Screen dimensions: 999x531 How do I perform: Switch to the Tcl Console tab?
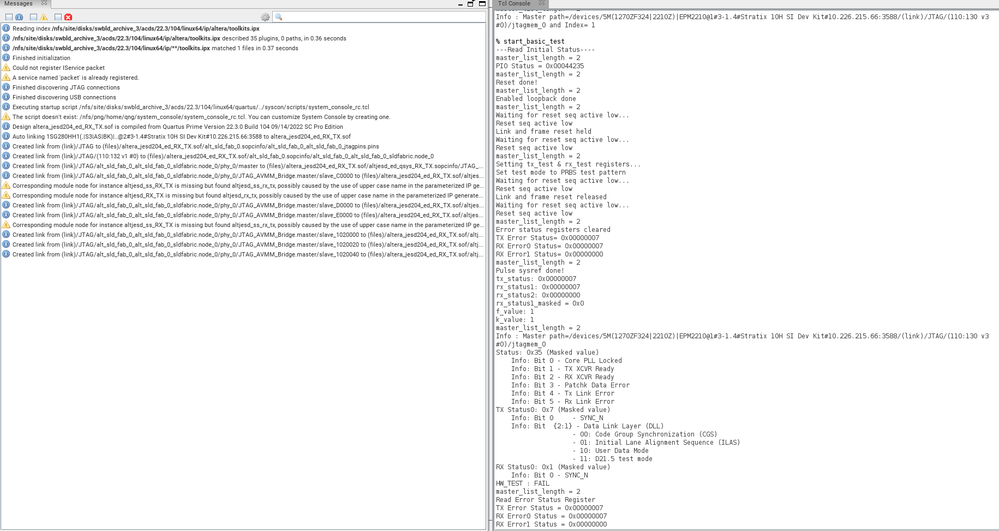tap(514, 3)
